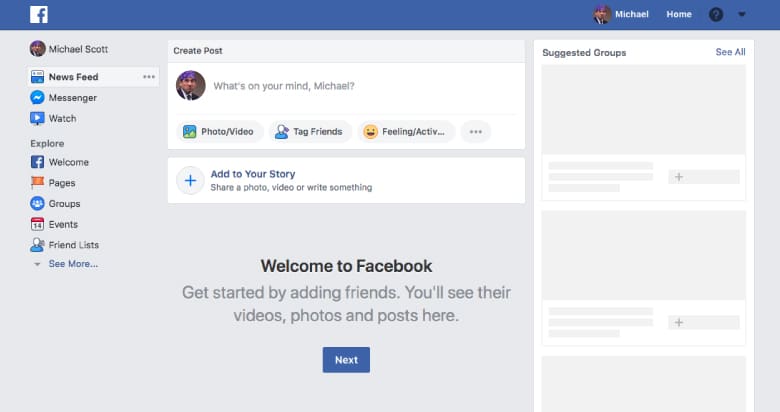The image size is (780, 412).
Task: Click the Welcome to Facebook heading
Action: (x=346, y=266)
